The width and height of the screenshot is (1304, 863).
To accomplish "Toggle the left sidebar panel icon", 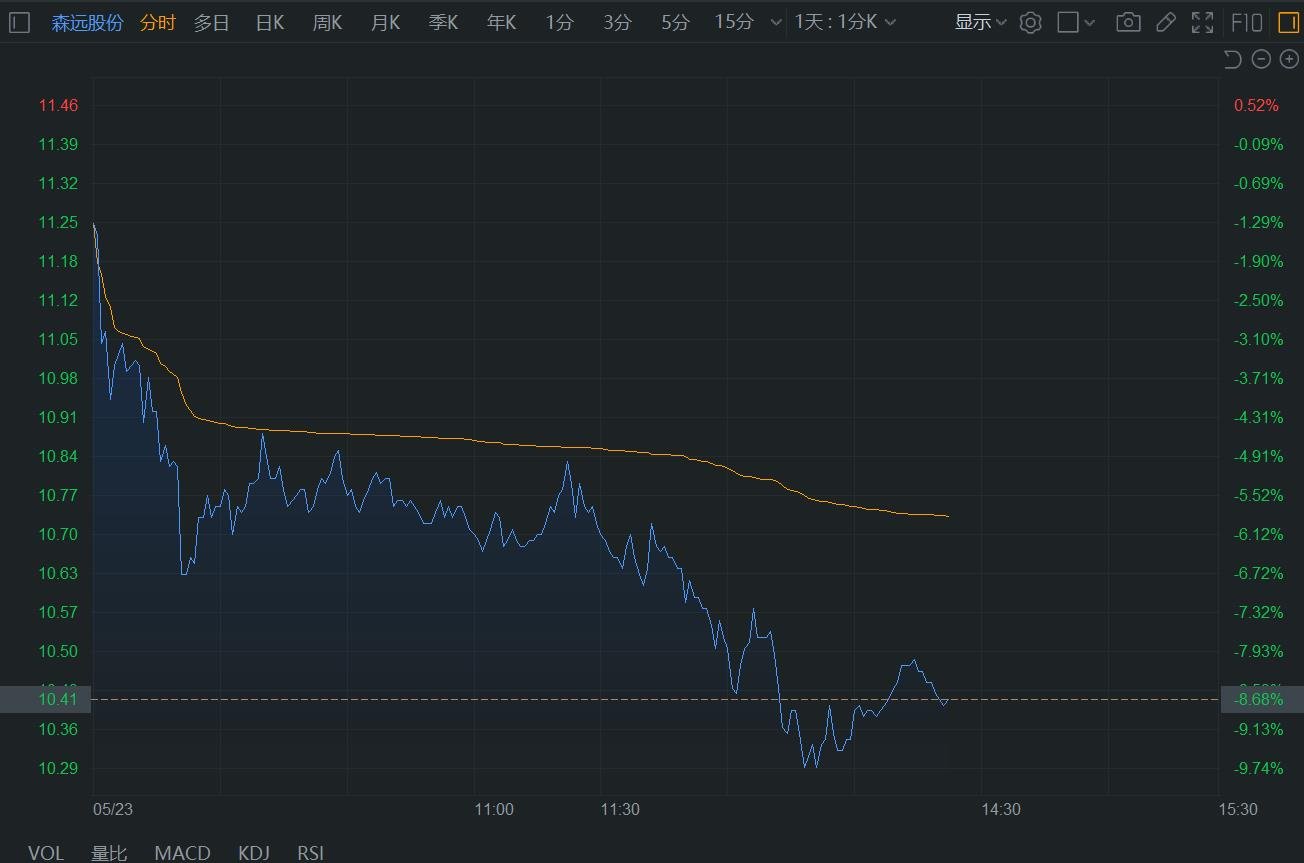I will tap(20, 22).
